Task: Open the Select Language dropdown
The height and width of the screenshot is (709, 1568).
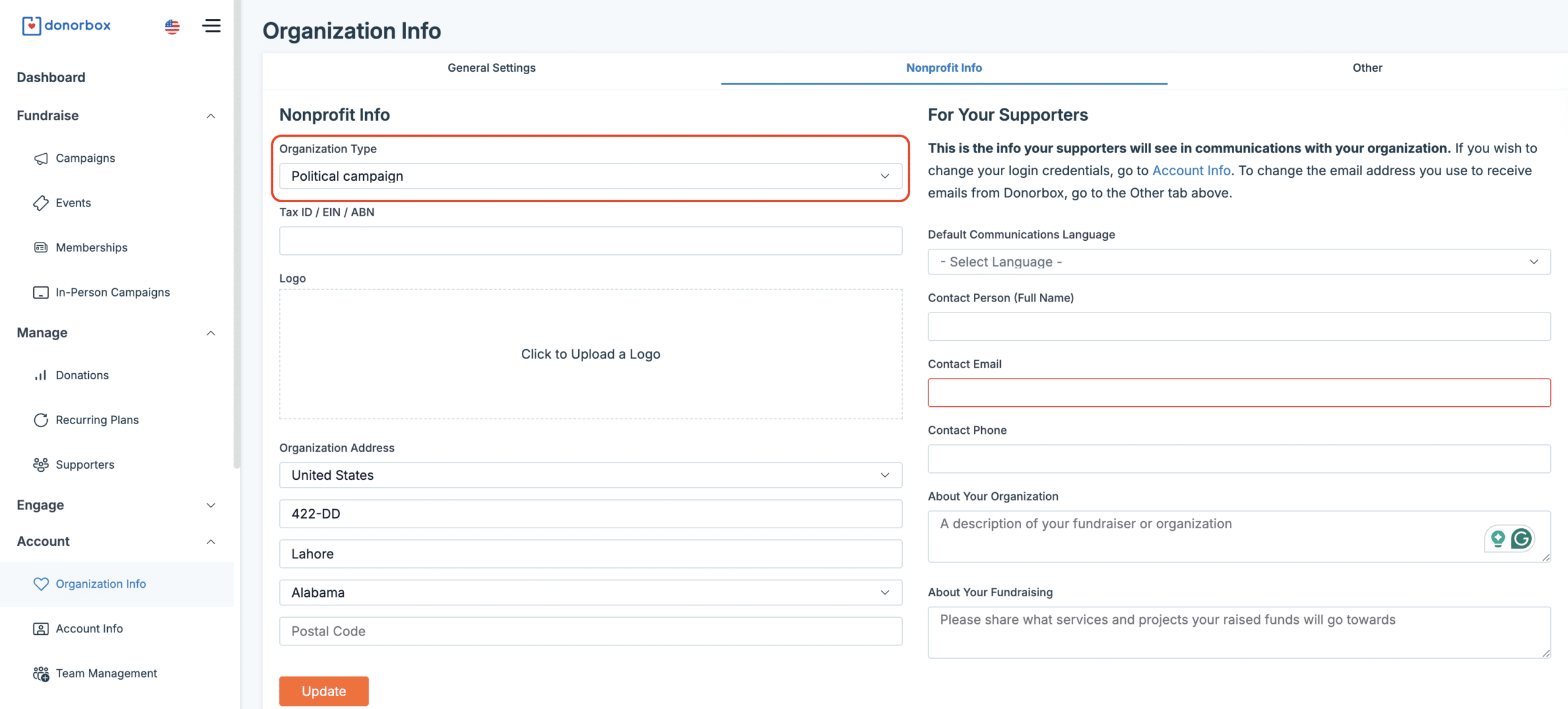Action: point(1238,262)
